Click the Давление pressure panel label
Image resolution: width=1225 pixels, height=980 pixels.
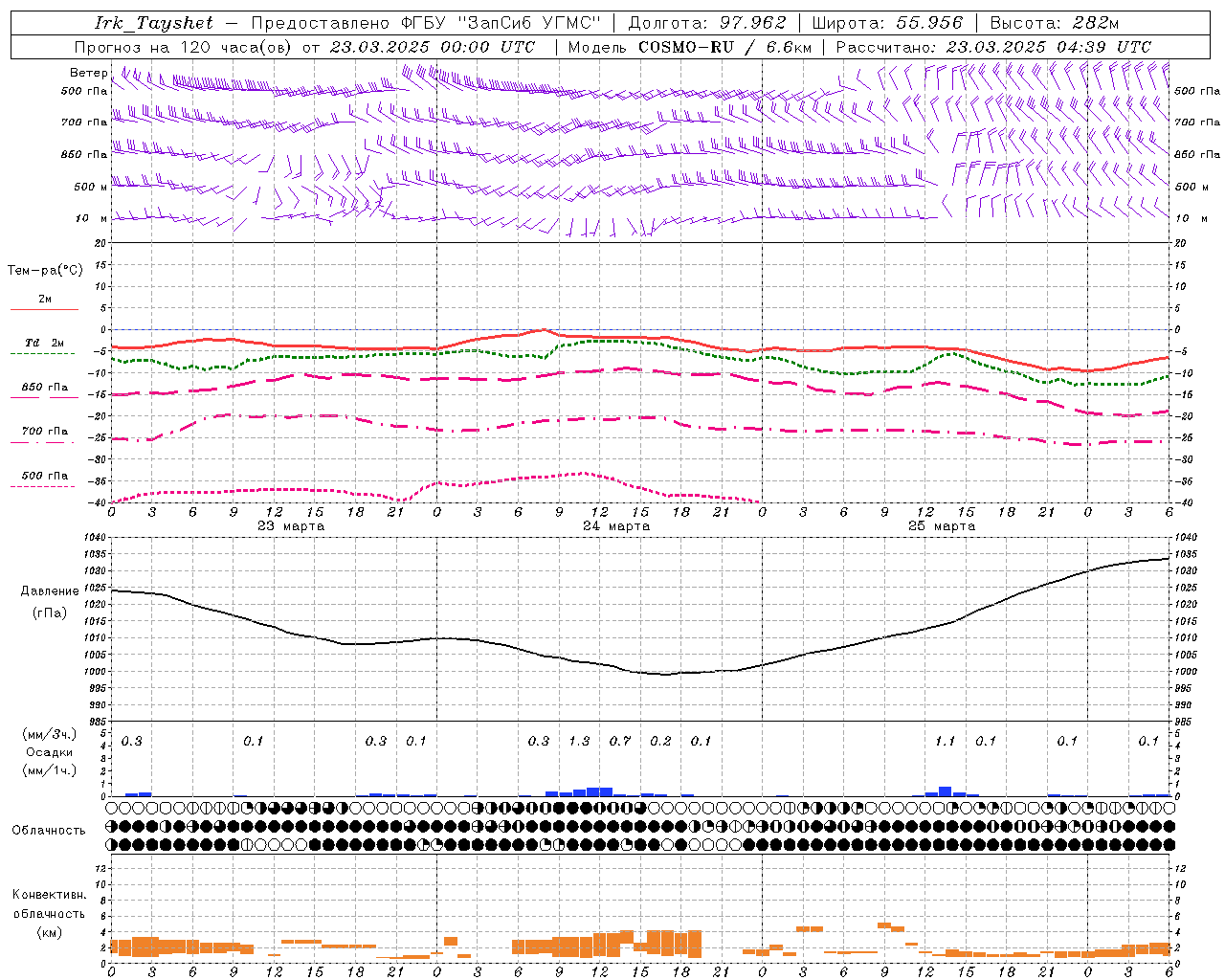click(50, 590)
